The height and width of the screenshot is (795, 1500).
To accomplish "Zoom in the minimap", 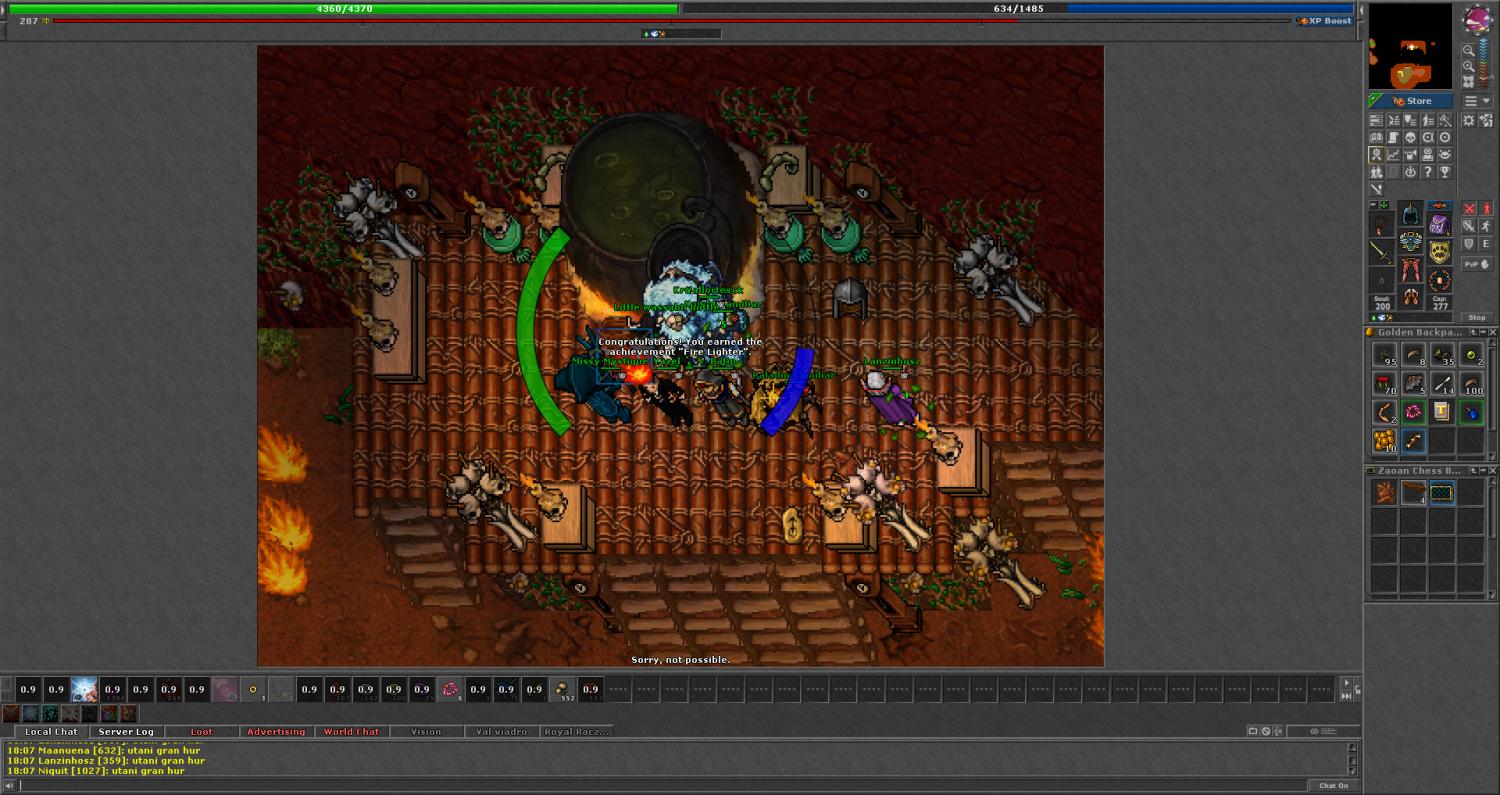I will tap(1468, 66).
